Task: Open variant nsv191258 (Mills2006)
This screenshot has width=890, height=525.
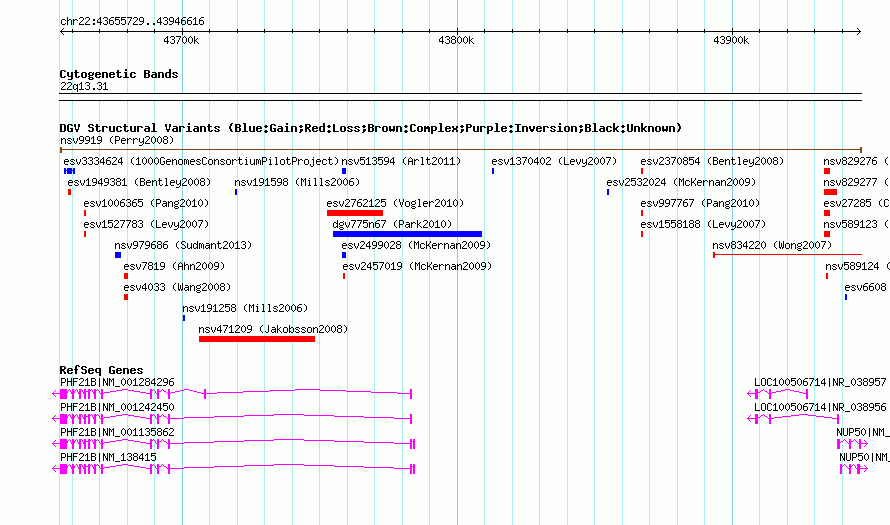Action: pyautogui.click(x=245, y=308)
